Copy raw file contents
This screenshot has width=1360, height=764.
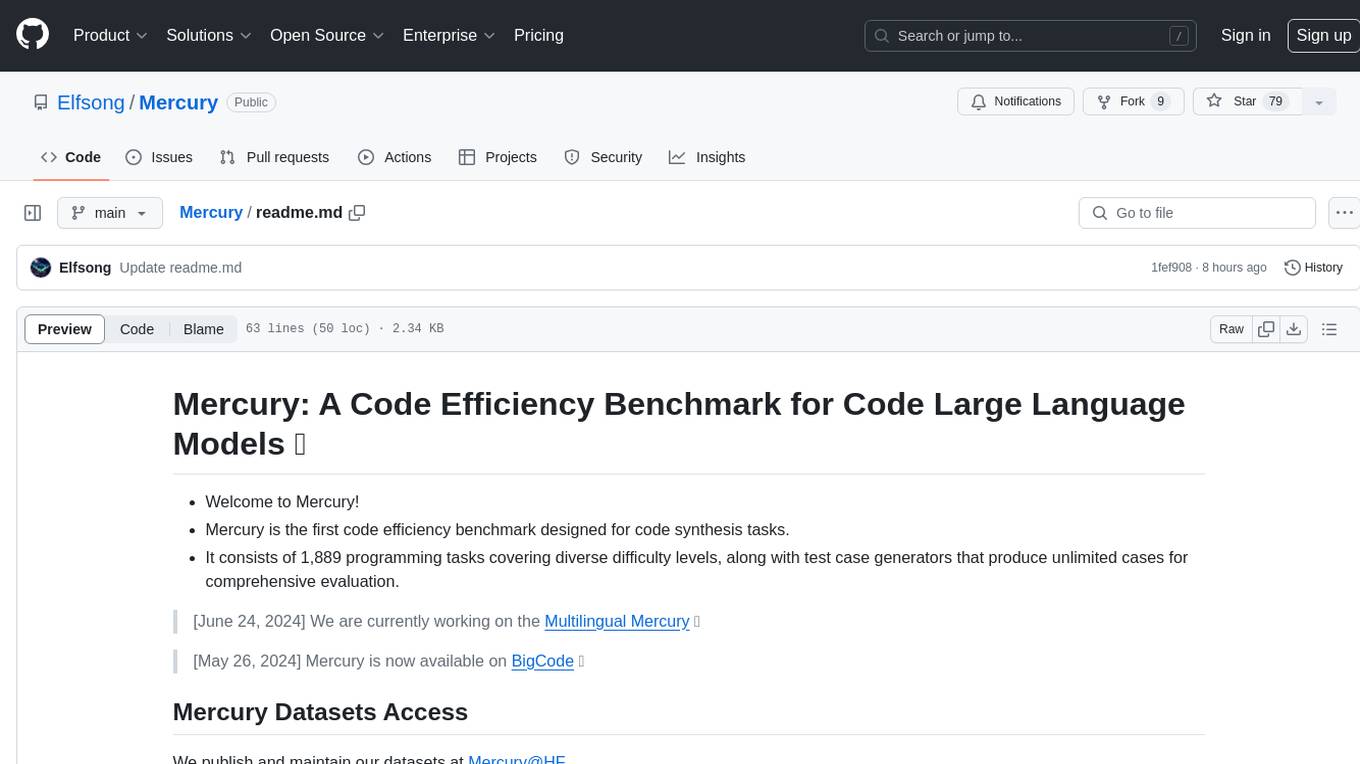(x=1266, y=329)
